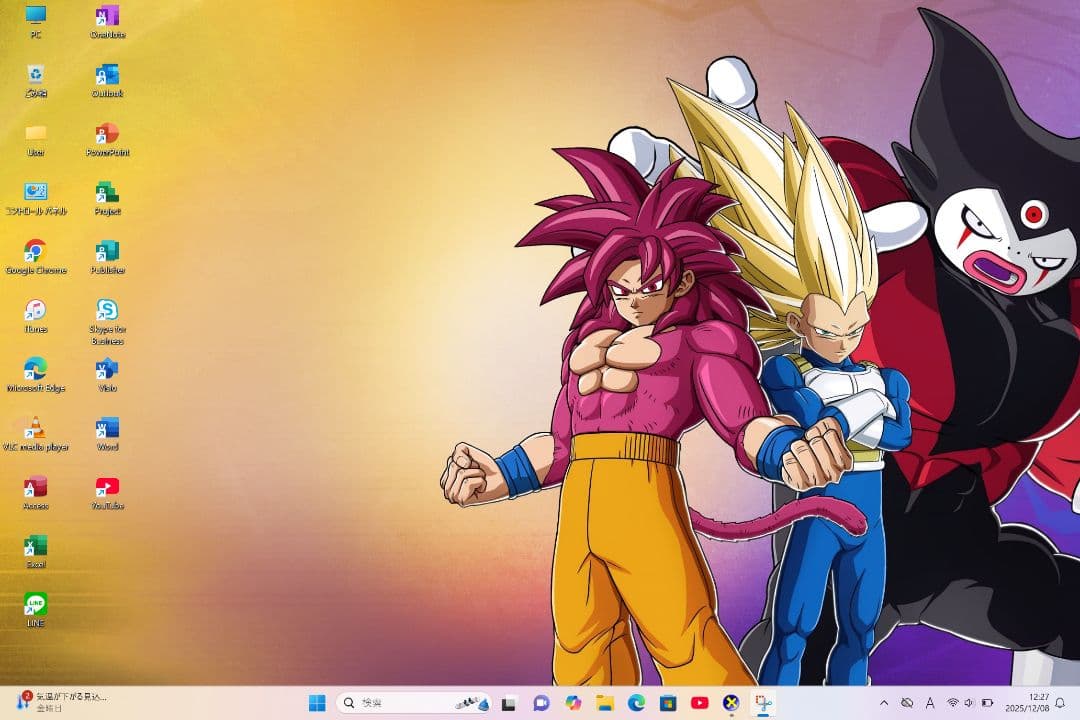
Task: Select the Visio desktop shortcut
Action: click(107, 369)
